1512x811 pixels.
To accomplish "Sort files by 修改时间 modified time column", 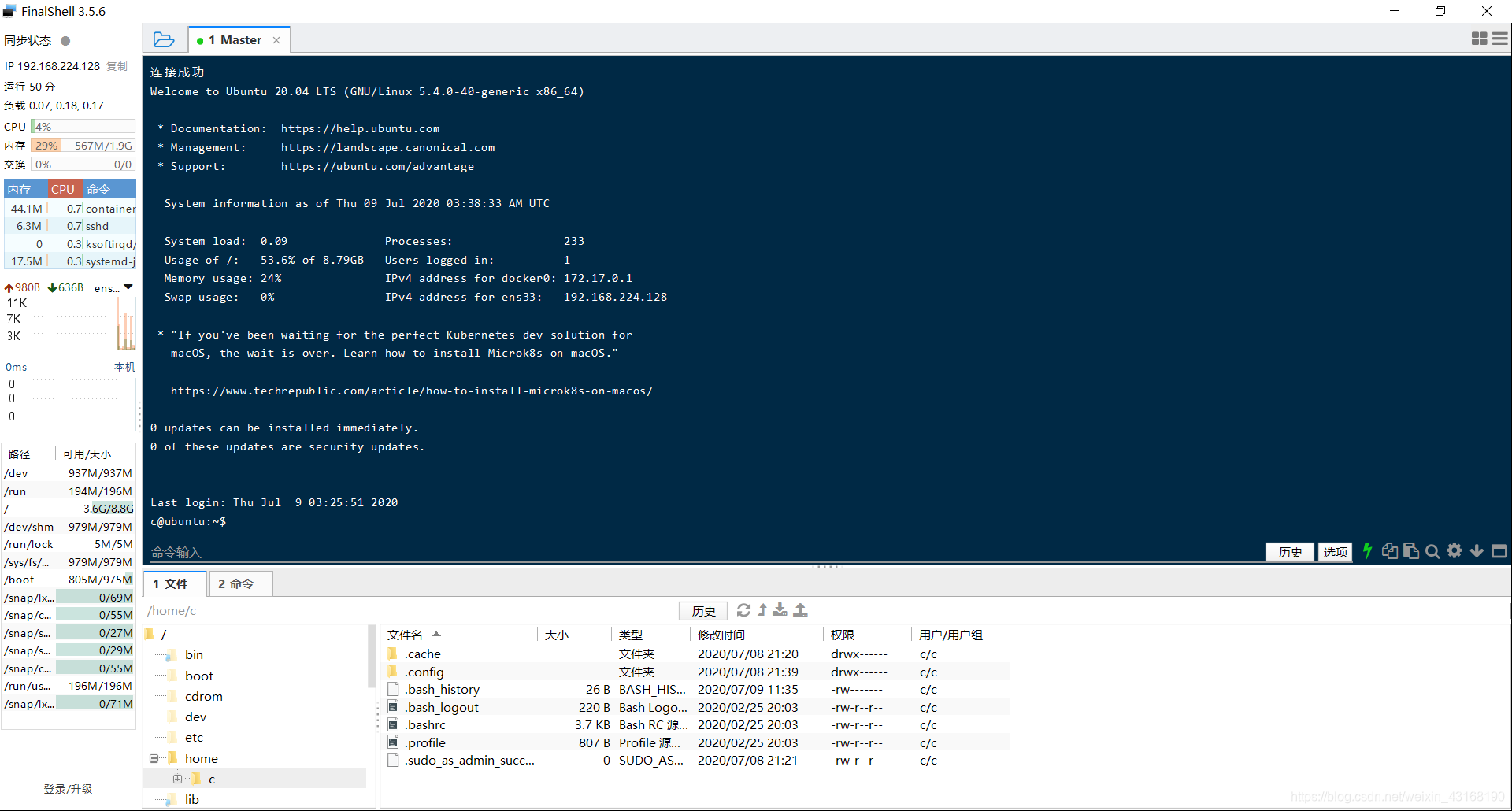I will [x=757, y=635].
